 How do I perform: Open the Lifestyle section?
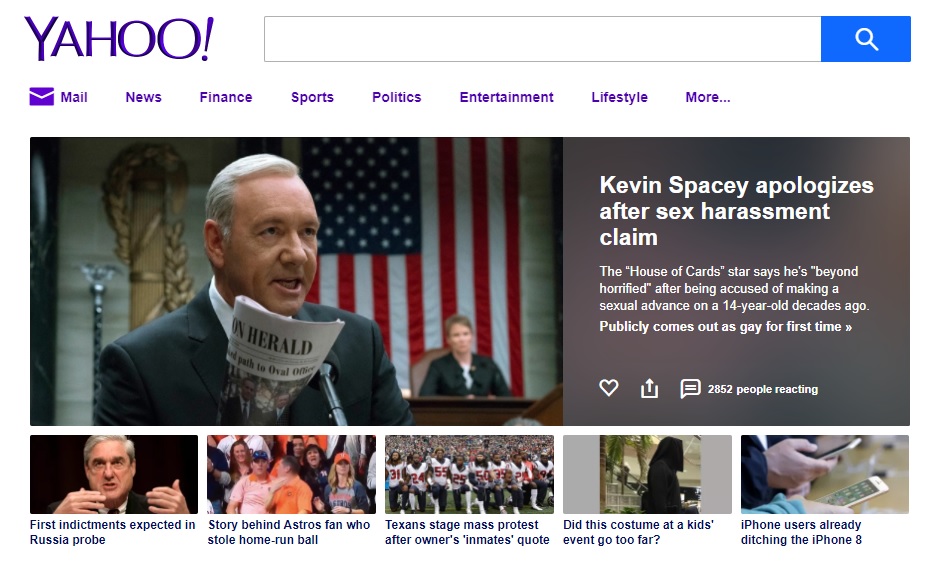619,97
